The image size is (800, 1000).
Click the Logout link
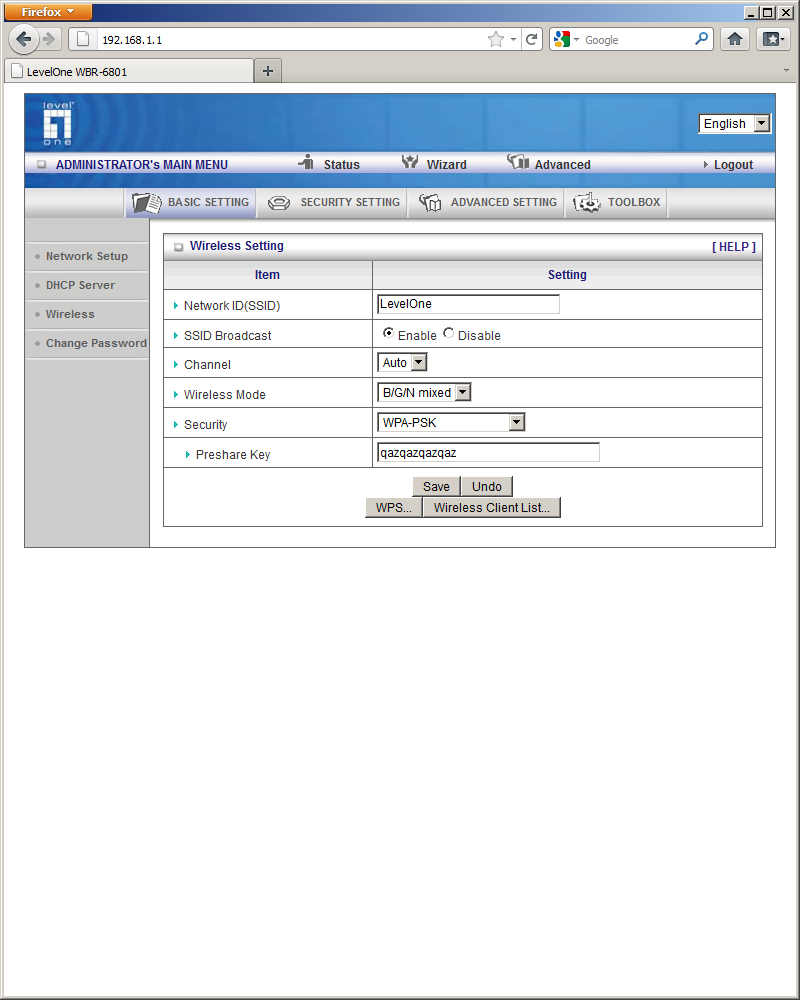coord(733,165)
